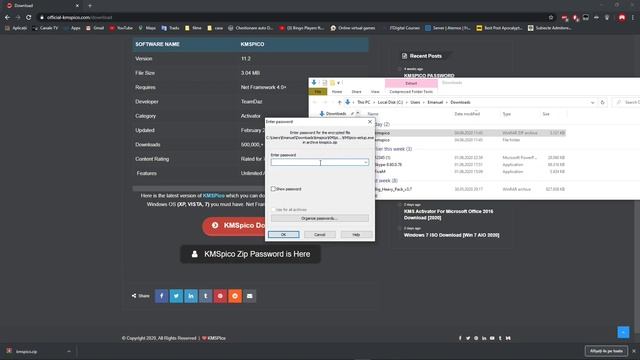Bookmark this page with the star icon

551,18
